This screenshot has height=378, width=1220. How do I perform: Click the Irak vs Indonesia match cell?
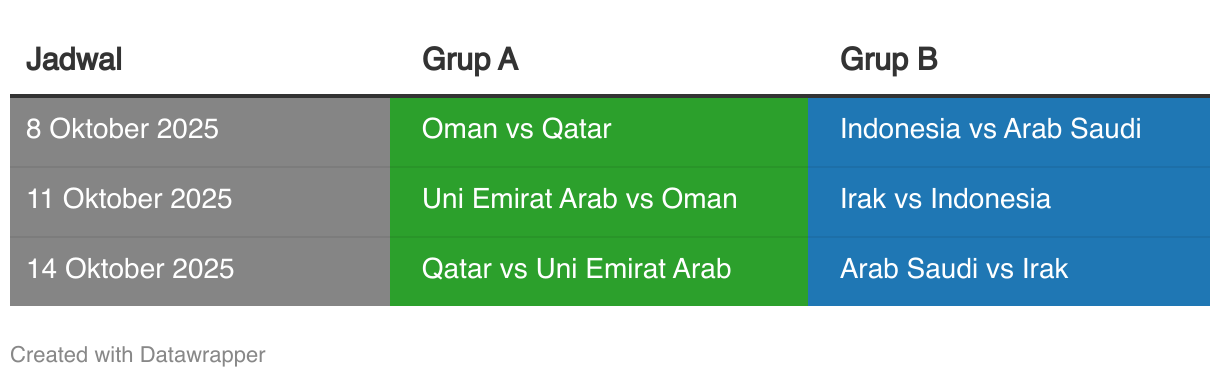tap(1009, 200)
